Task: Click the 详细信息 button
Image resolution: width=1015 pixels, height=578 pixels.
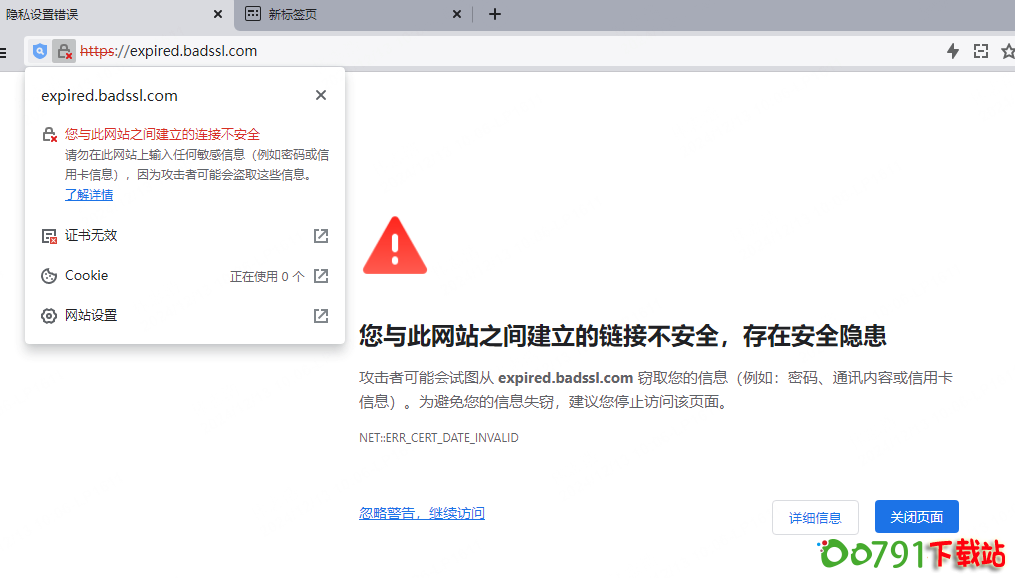Action: pyautogui.click(x=815, y=518)
